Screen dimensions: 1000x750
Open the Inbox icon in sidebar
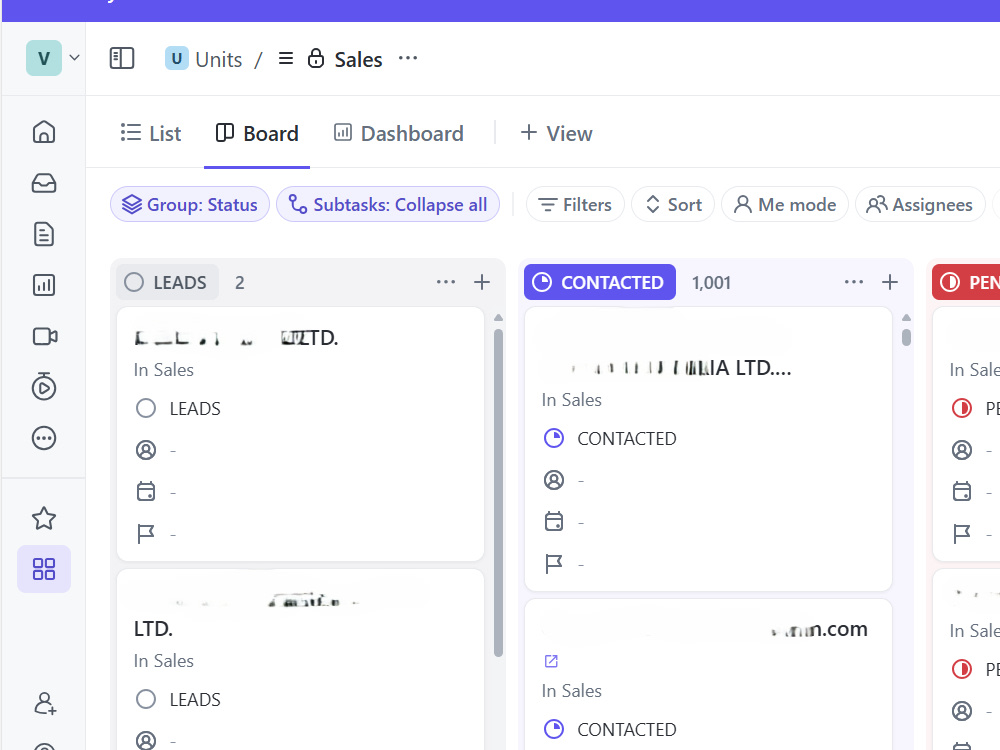tap(44, 183)
